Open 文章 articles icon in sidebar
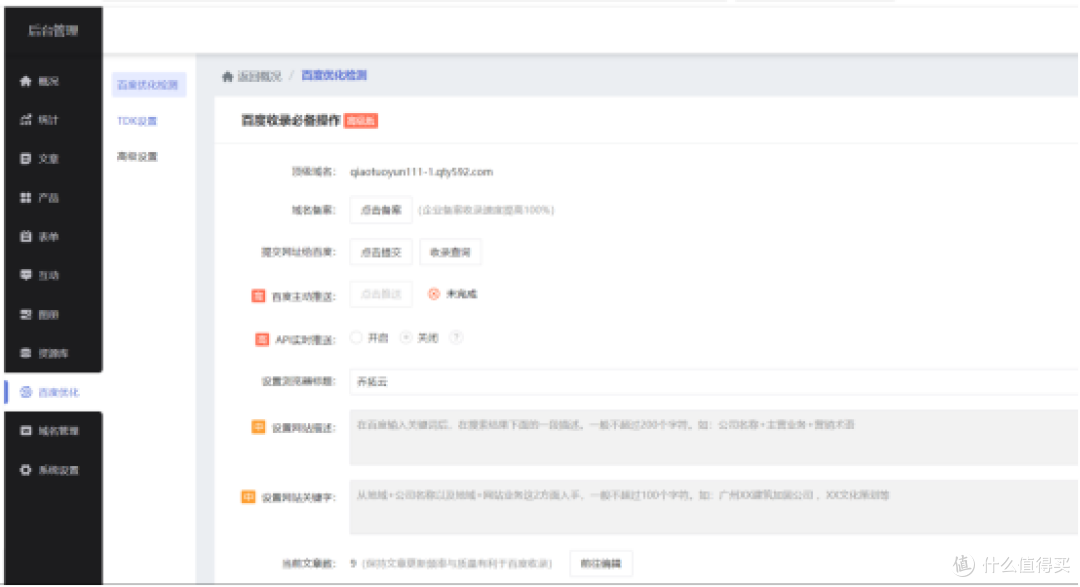The width and height of the screenshot is (1080, 587). [25, 158]
